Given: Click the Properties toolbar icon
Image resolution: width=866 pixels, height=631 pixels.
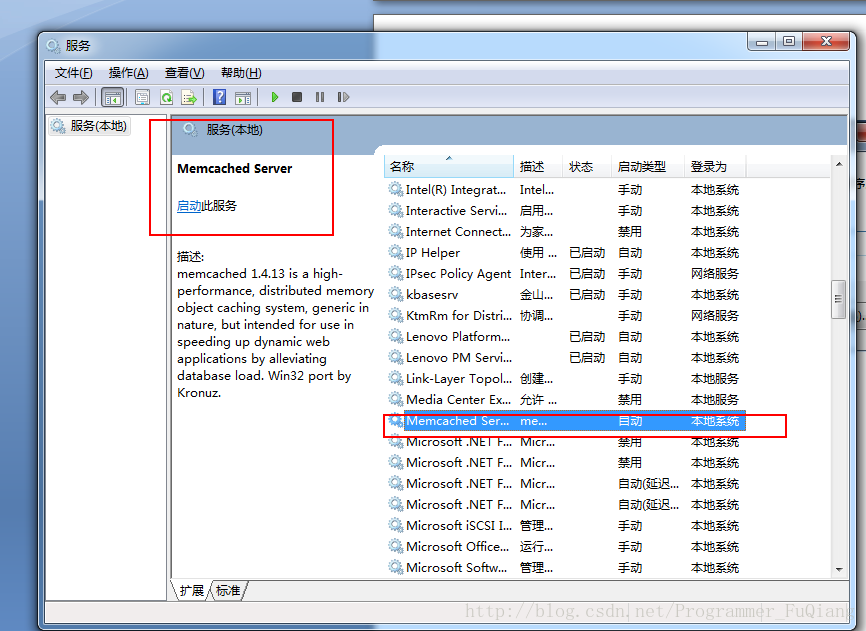Looking at the screenshot, I should [x=142, y=98].
